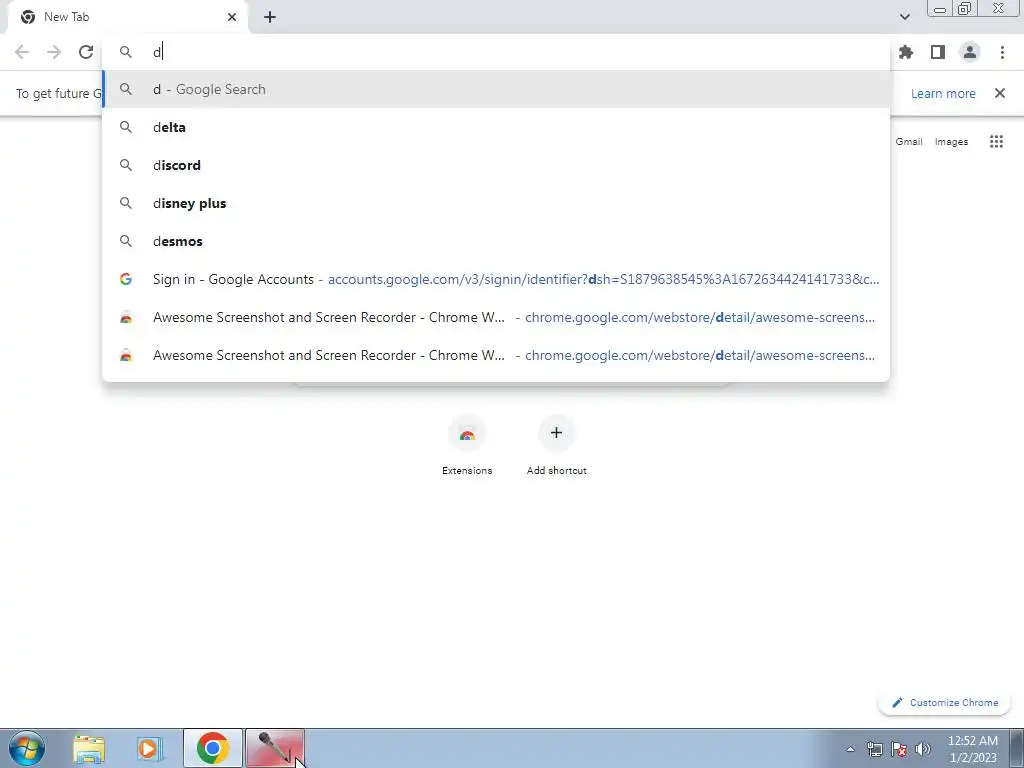Select the 'delta' suggestion
The image size is (1024, 768).
(x=496, y=127)
